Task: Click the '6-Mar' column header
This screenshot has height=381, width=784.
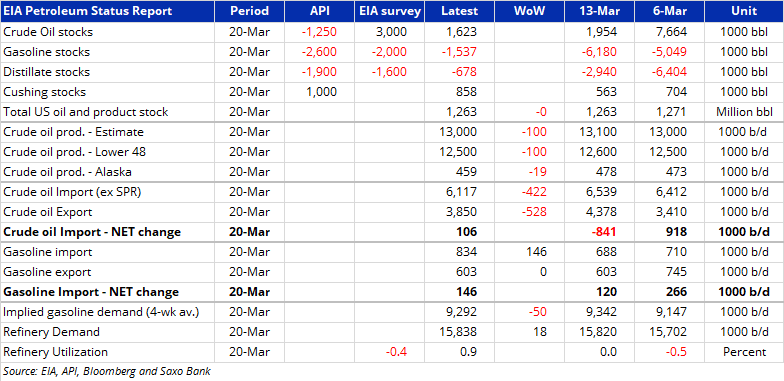Action: tap(670, 11)
